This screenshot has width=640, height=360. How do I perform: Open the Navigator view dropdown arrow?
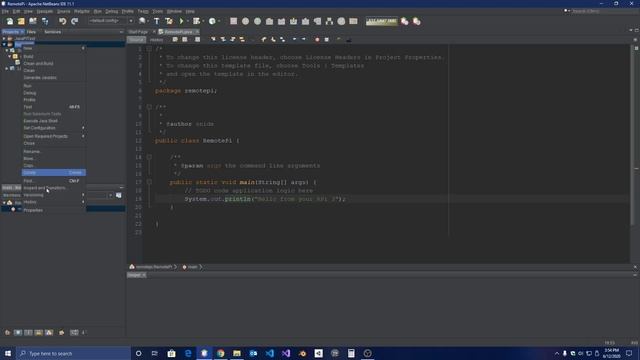click(111, 196)
